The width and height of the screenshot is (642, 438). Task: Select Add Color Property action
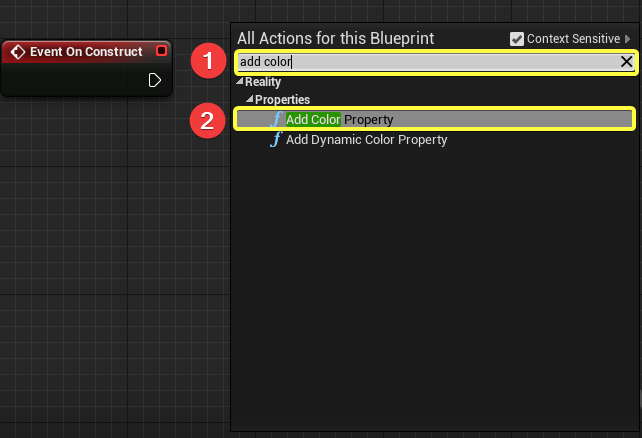point(340,119)
